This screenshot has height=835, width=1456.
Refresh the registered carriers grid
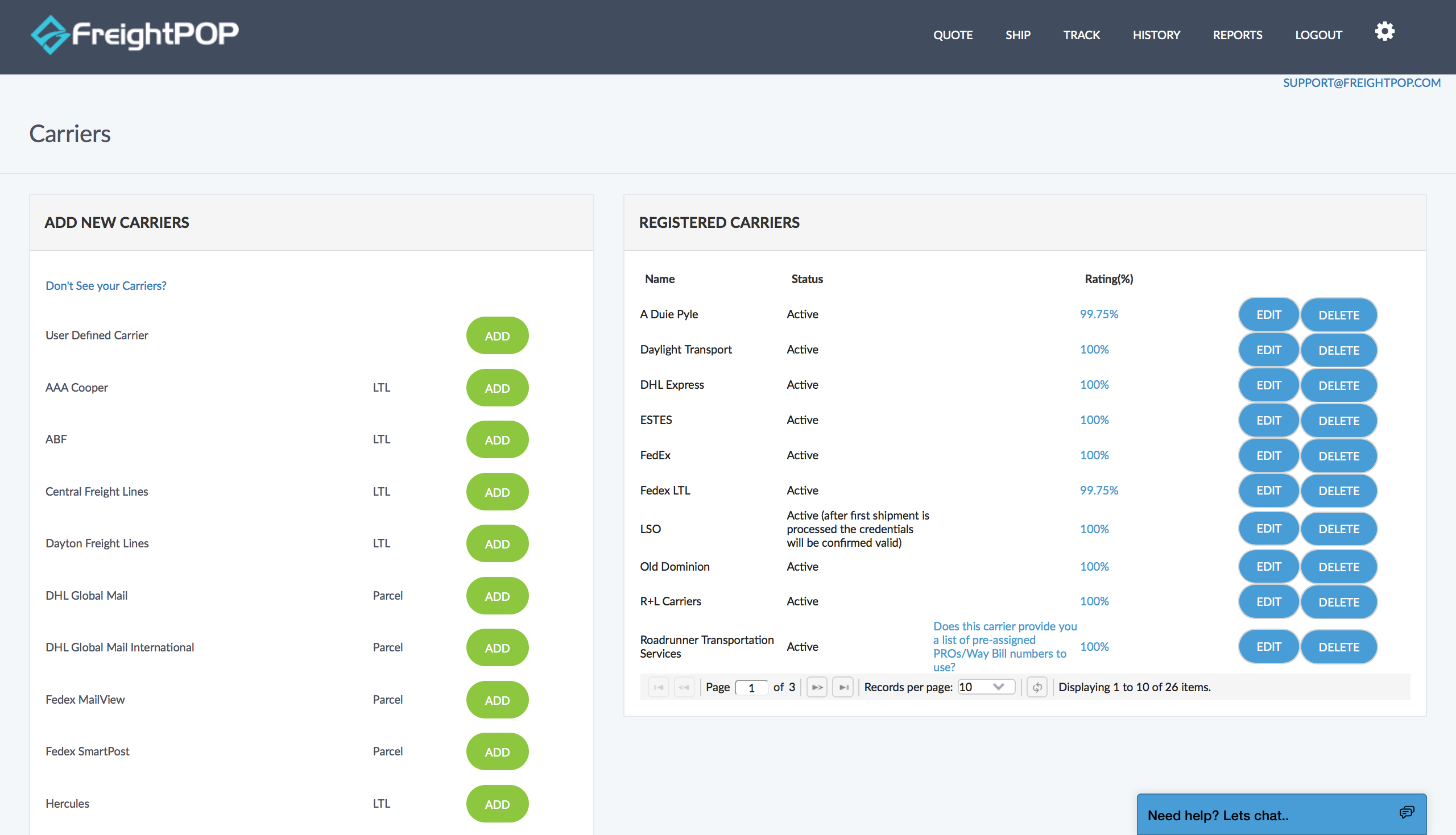click(x=1037, y=687)
